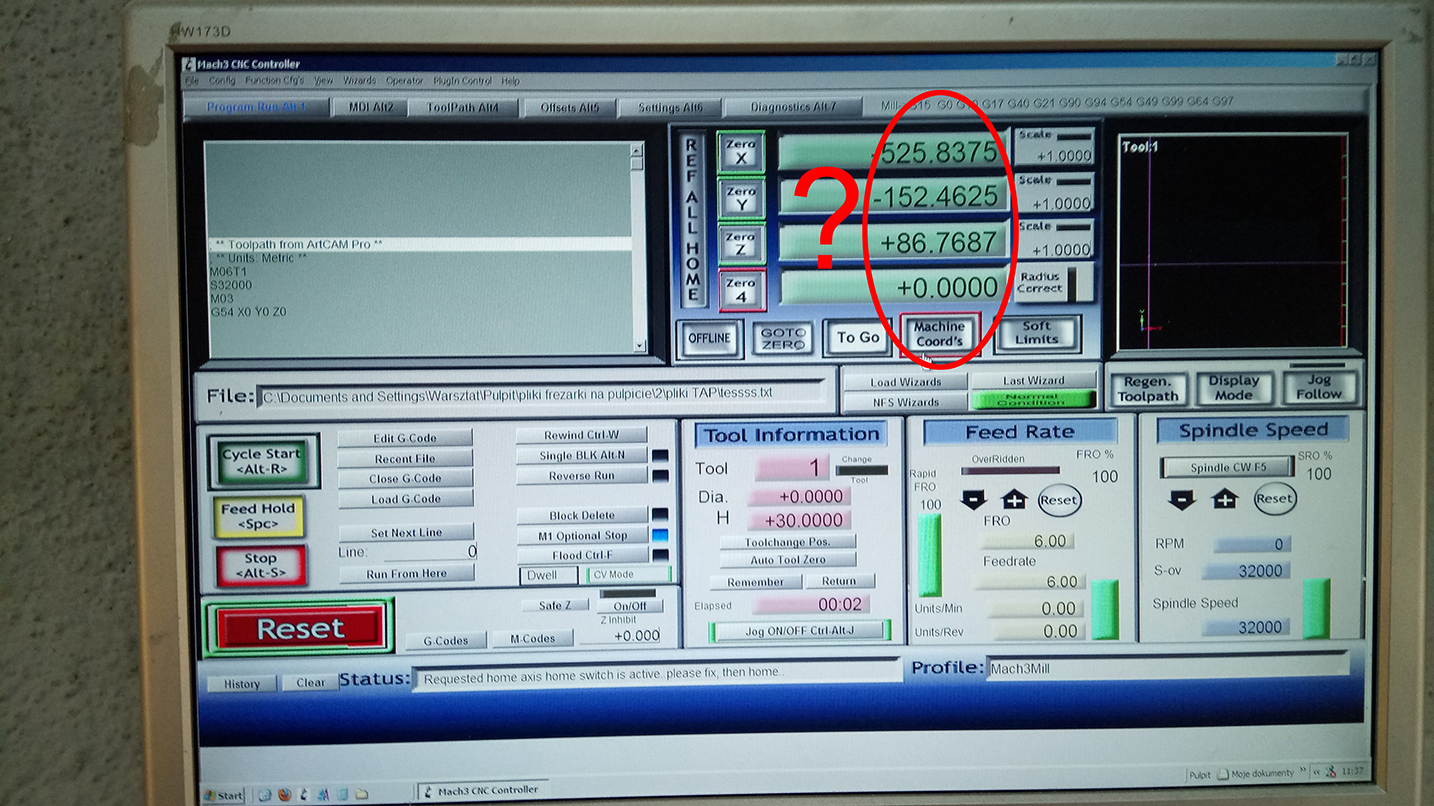Switch to Diagnostics Alt-7 tab
Screen dimensions: 1434x806
[x=793, y=107]
